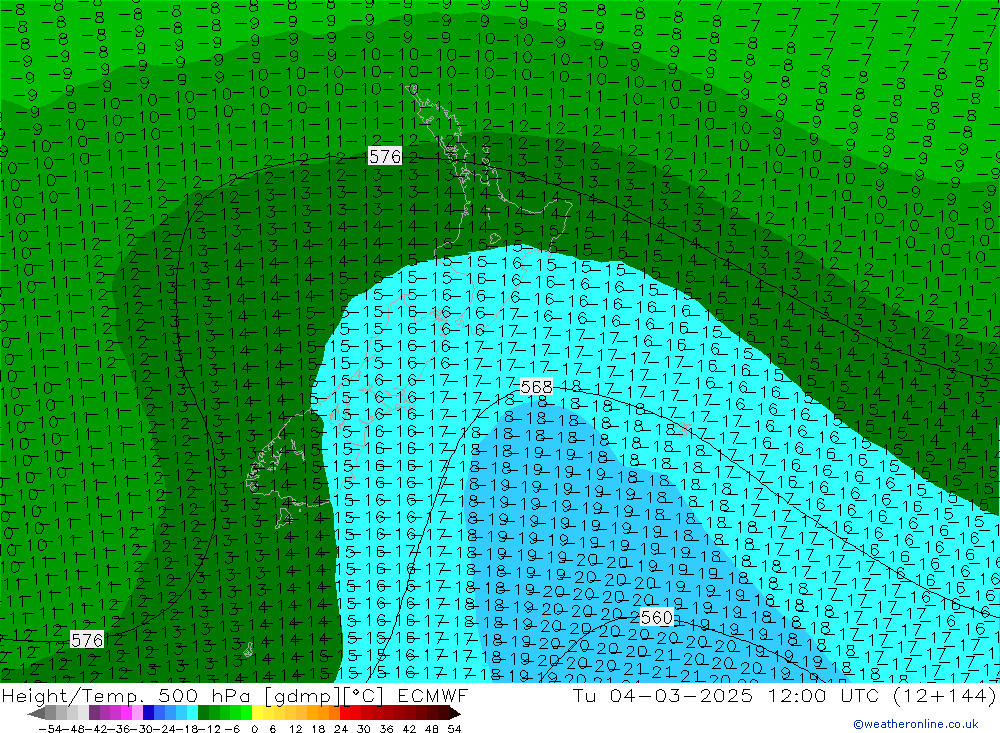Pick the bright yellow legend swatch

point(257,713)
